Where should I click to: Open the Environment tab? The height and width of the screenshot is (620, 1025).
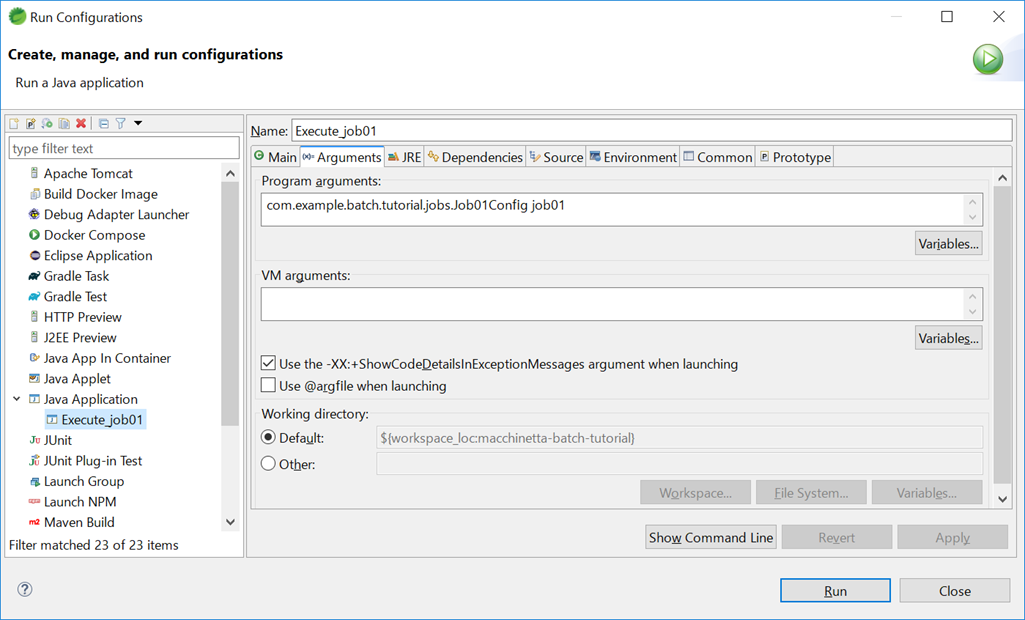[633, 157]
